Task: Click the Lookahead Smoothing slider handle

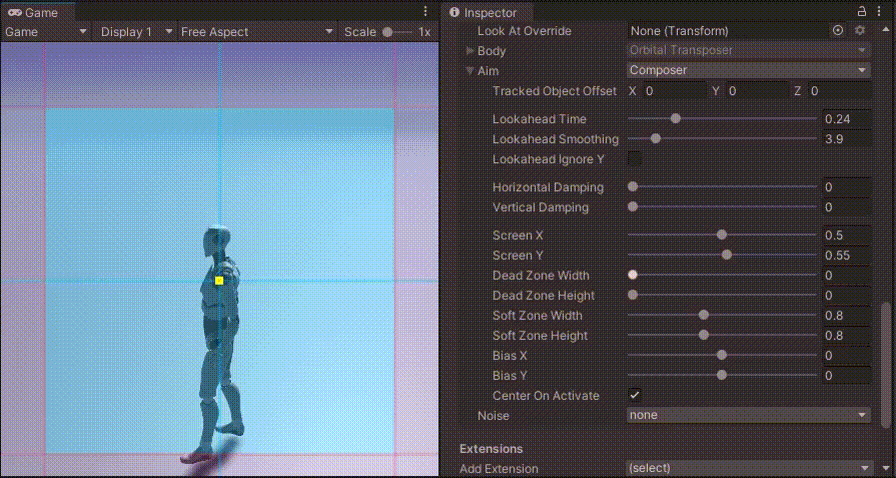Action: click(655, 139)
